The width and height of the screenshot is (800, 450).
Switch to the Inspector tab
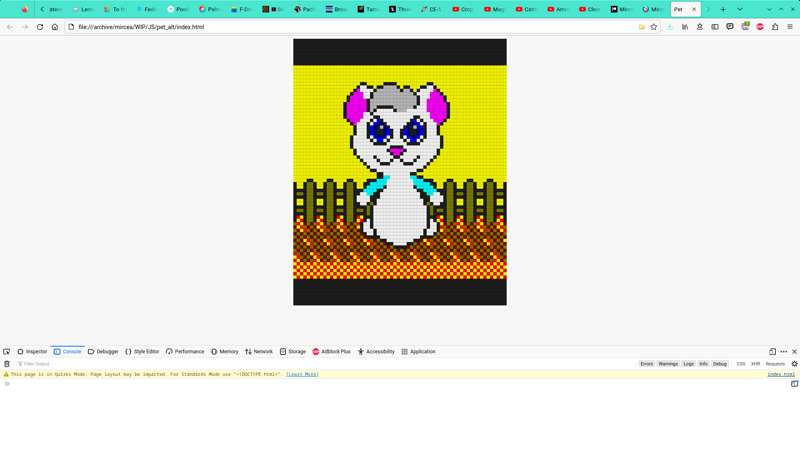pos(32,352)
